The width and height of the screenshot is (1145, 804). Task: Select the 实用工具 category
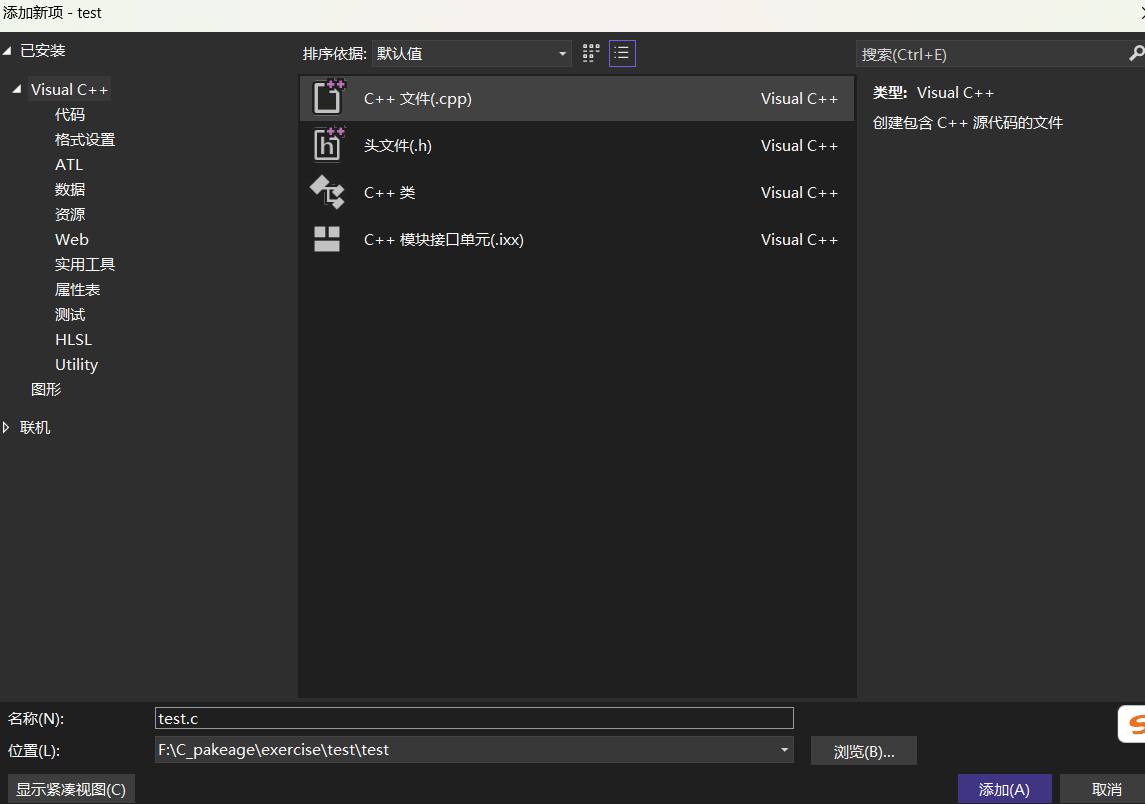[85, 264]
